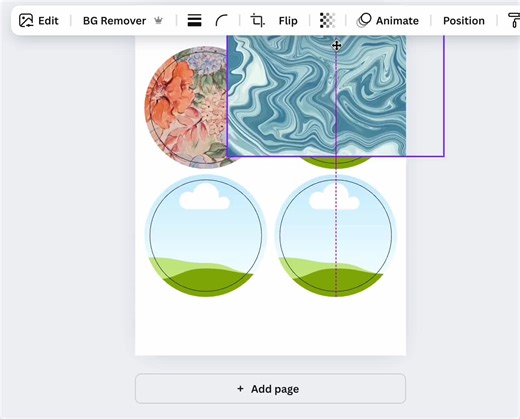Screen dimensions: 520x419
Task: Click the blue marble swirl image
Action: [316, 96]
